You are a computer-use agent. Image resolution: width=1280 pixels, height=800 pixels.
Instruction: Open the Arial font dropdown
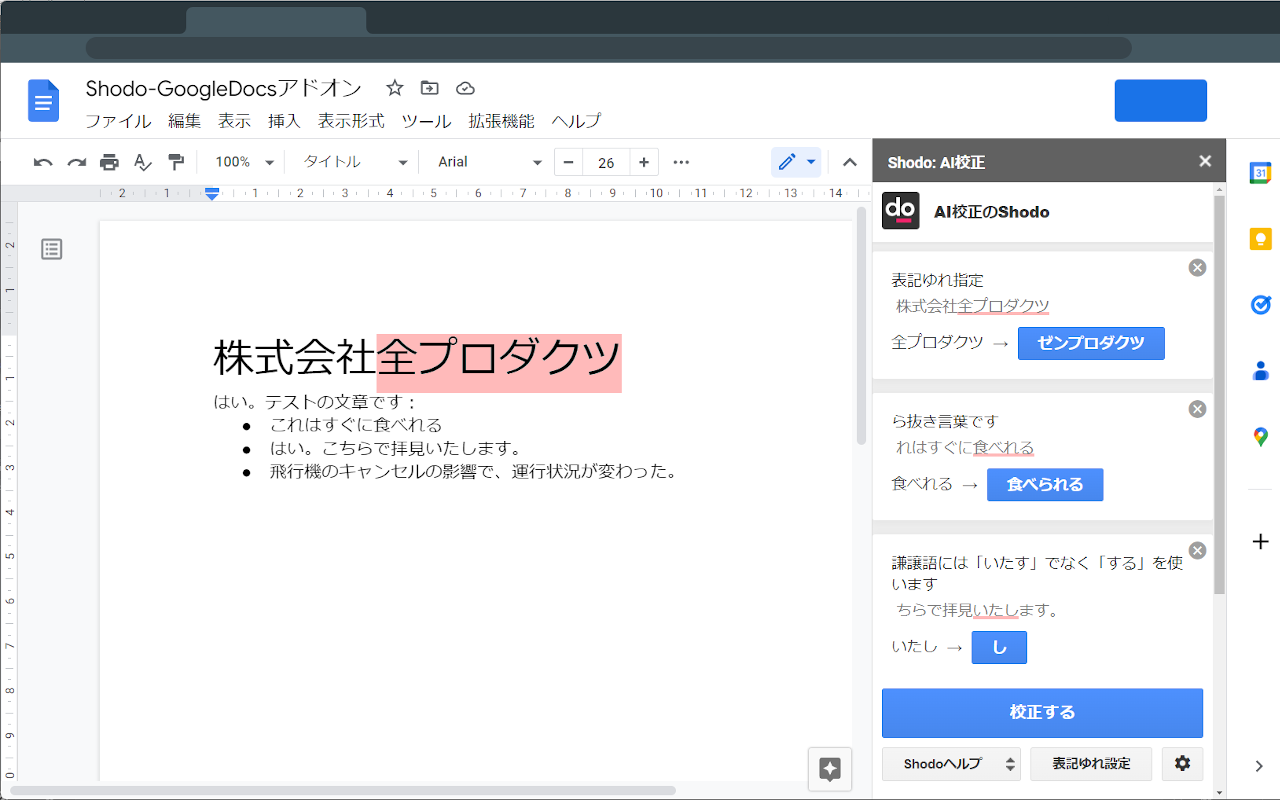coord(490,162)
